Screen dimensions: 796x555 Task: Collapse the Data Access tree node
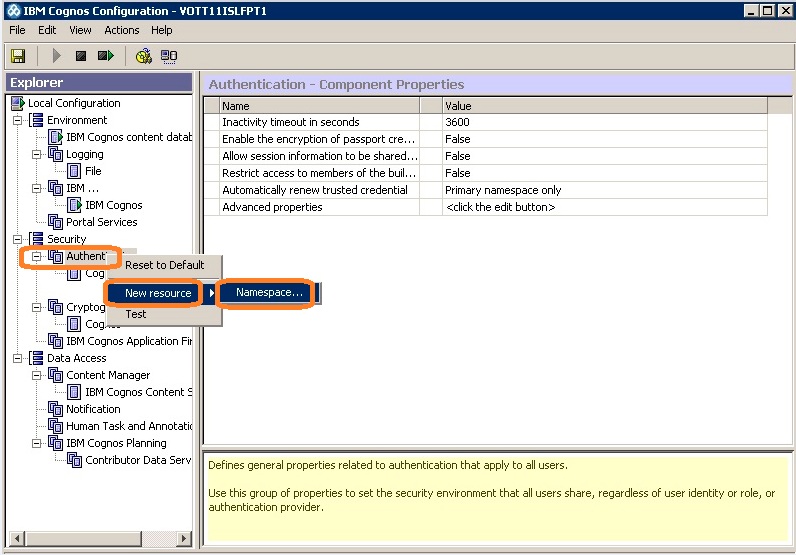click(x=18, y=358)
